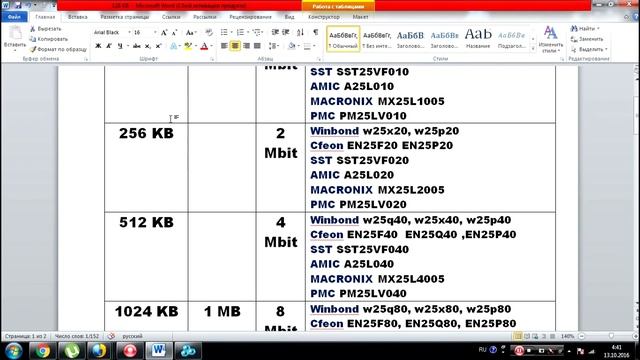Toggle underline (Ч) formatting
This screenshot has width=640, height=360.
120,46
